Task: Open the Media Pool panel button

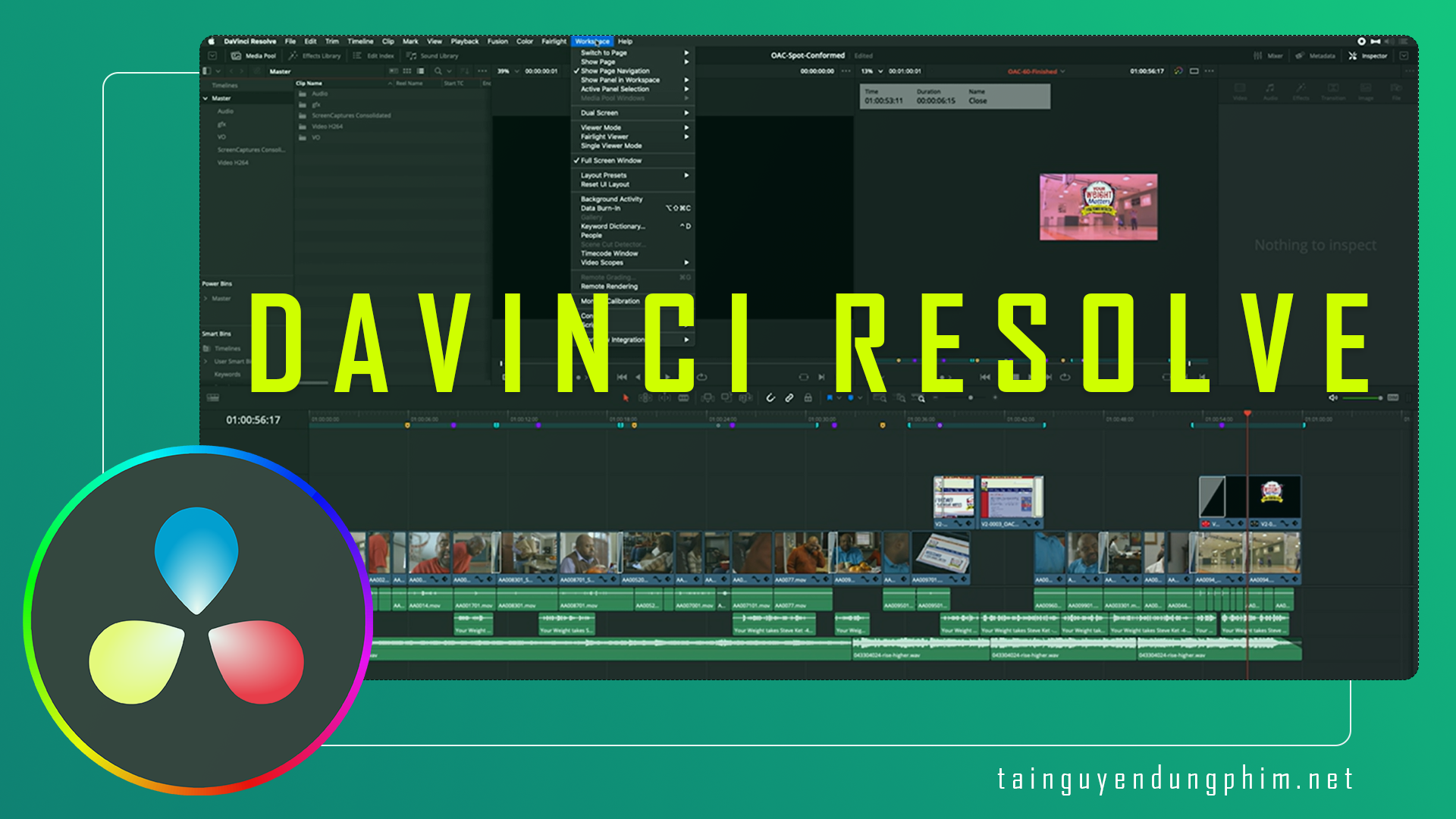Action: 254,55
